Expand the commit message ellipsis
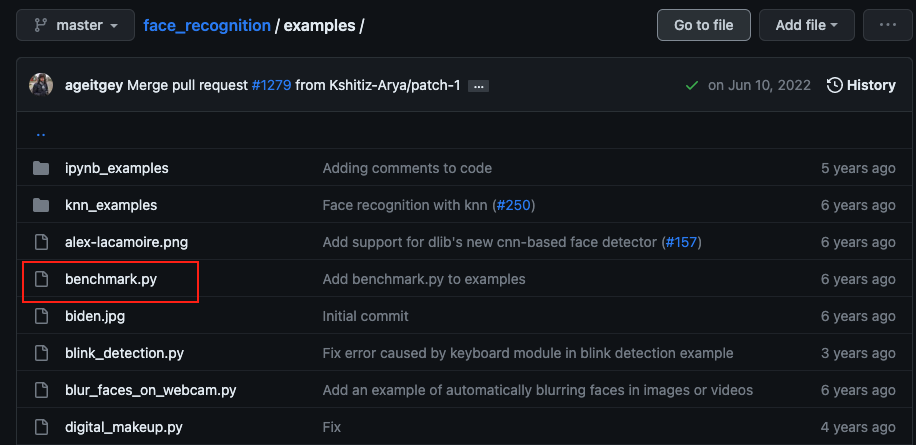The height and width of the screenshot is (445, 916). pos(478,86)
